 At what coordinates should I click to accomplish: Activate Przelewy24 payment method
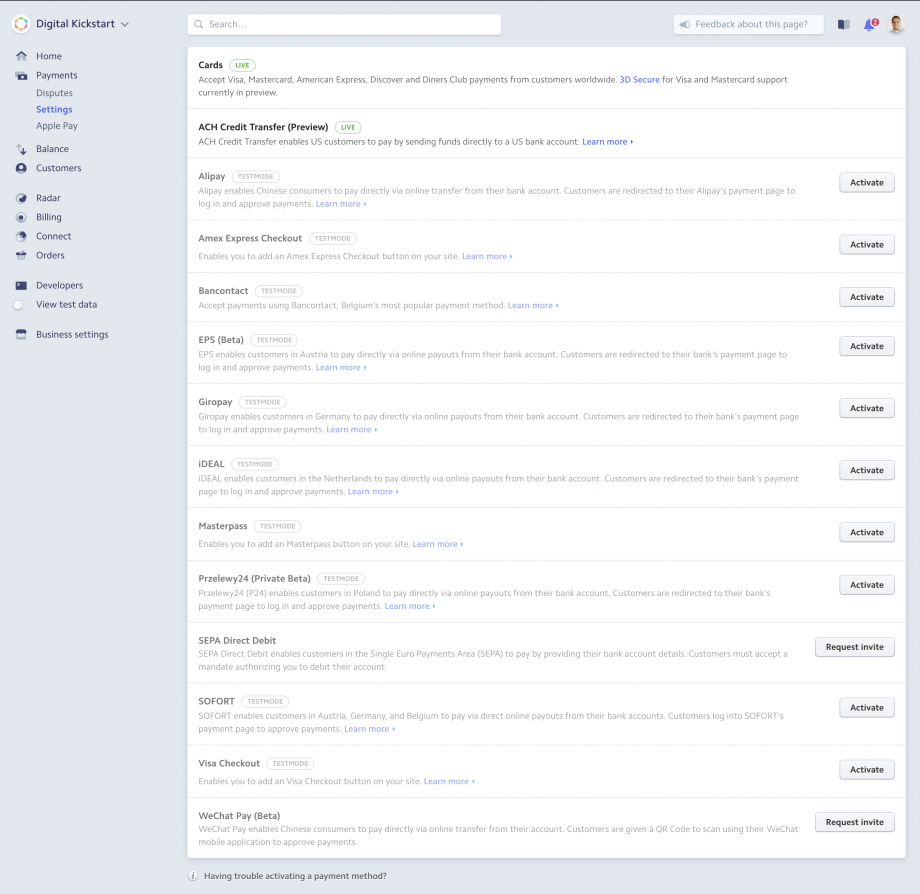pos(867,585)
